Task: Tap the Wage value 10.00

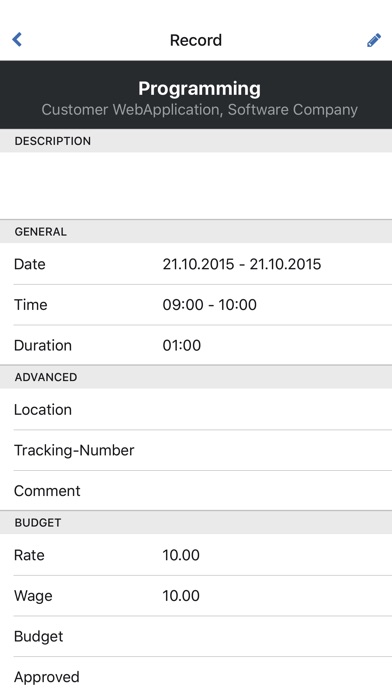Action: pyautogui.click(x=181, y=596)
